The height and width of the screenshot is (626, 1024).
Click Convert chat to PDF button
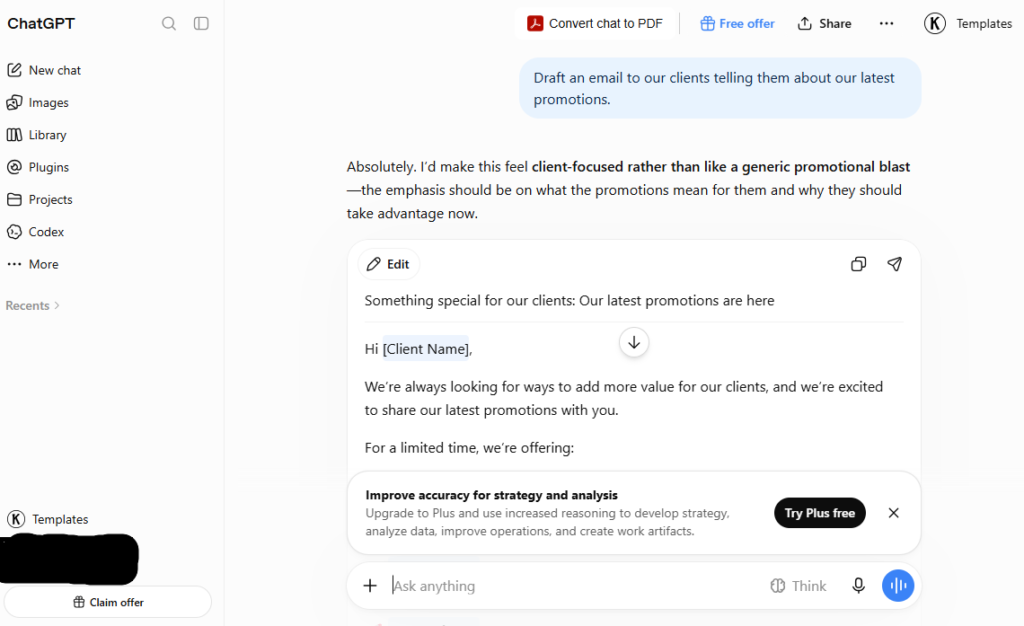tap(595, 23)
